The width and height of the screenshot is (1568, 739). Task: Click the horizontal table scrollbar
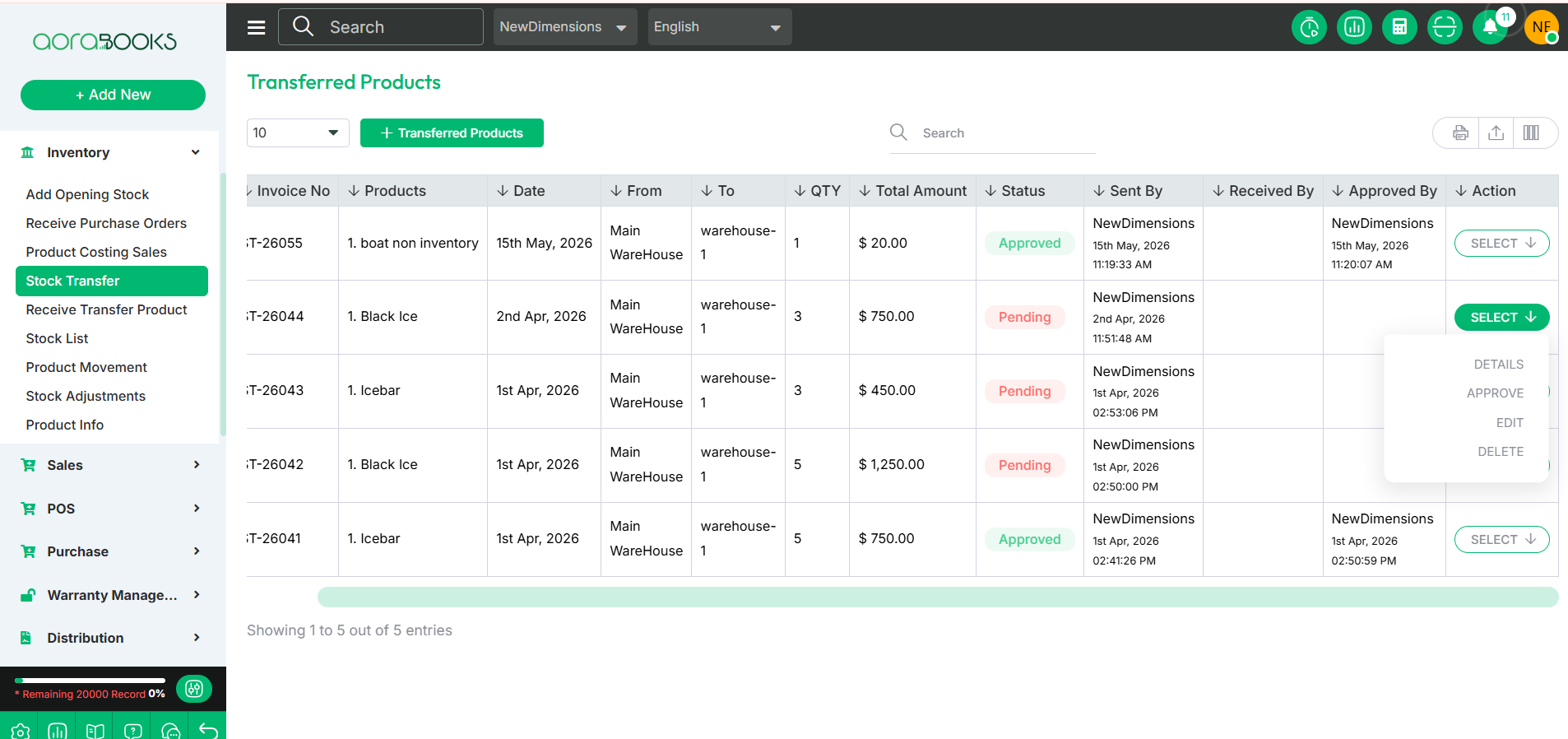point(938,597)
